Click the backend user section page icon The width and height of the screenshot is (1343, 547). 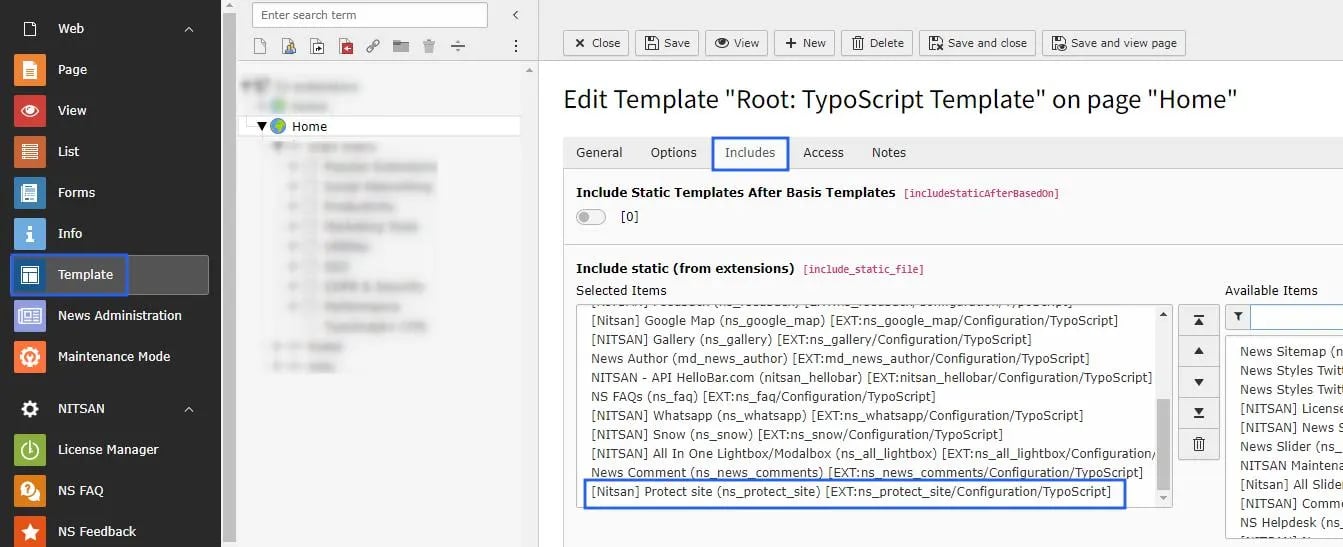[x=288, y=46]
